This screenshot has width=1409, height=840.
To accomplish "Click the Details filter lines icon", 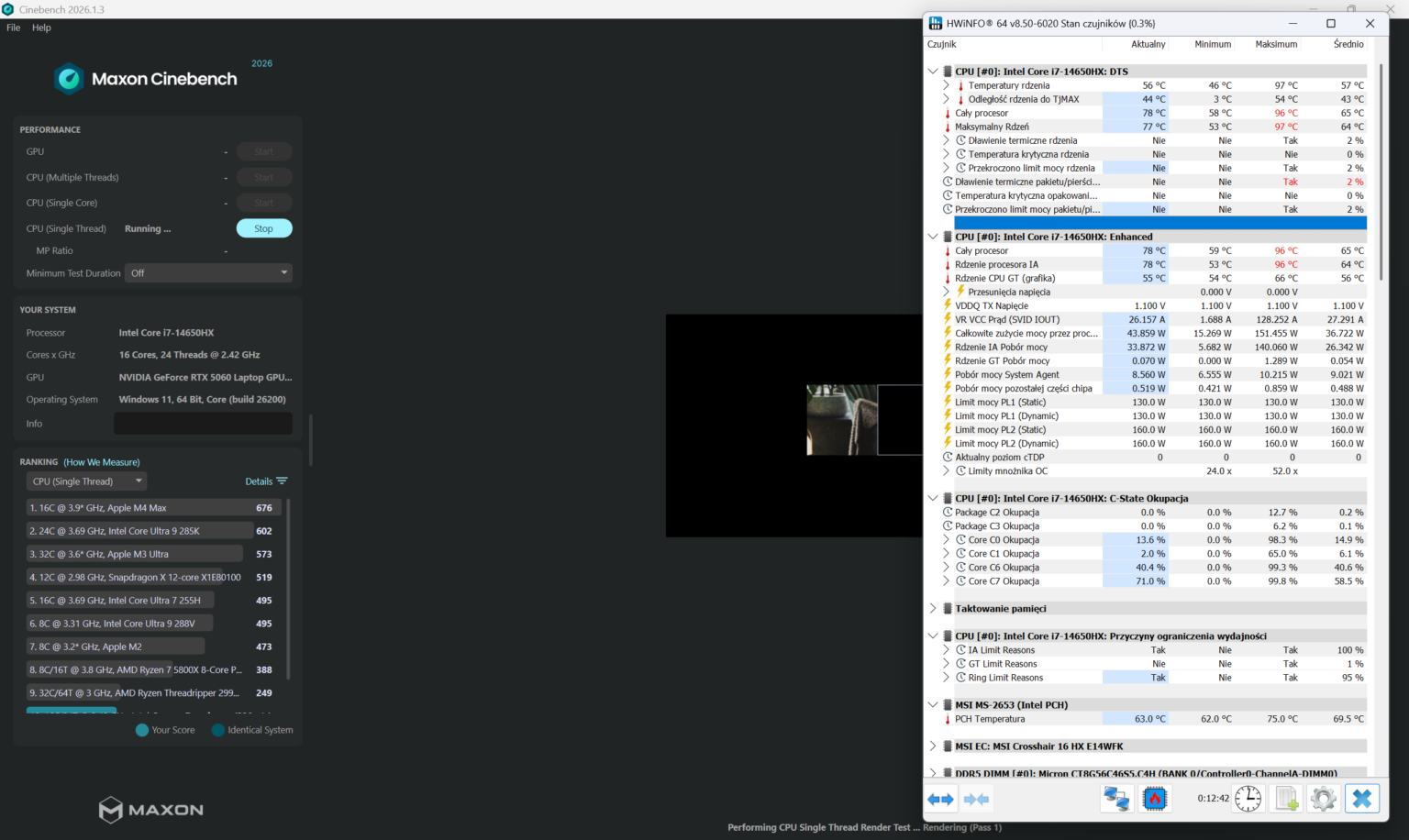I will pos(282,481).
